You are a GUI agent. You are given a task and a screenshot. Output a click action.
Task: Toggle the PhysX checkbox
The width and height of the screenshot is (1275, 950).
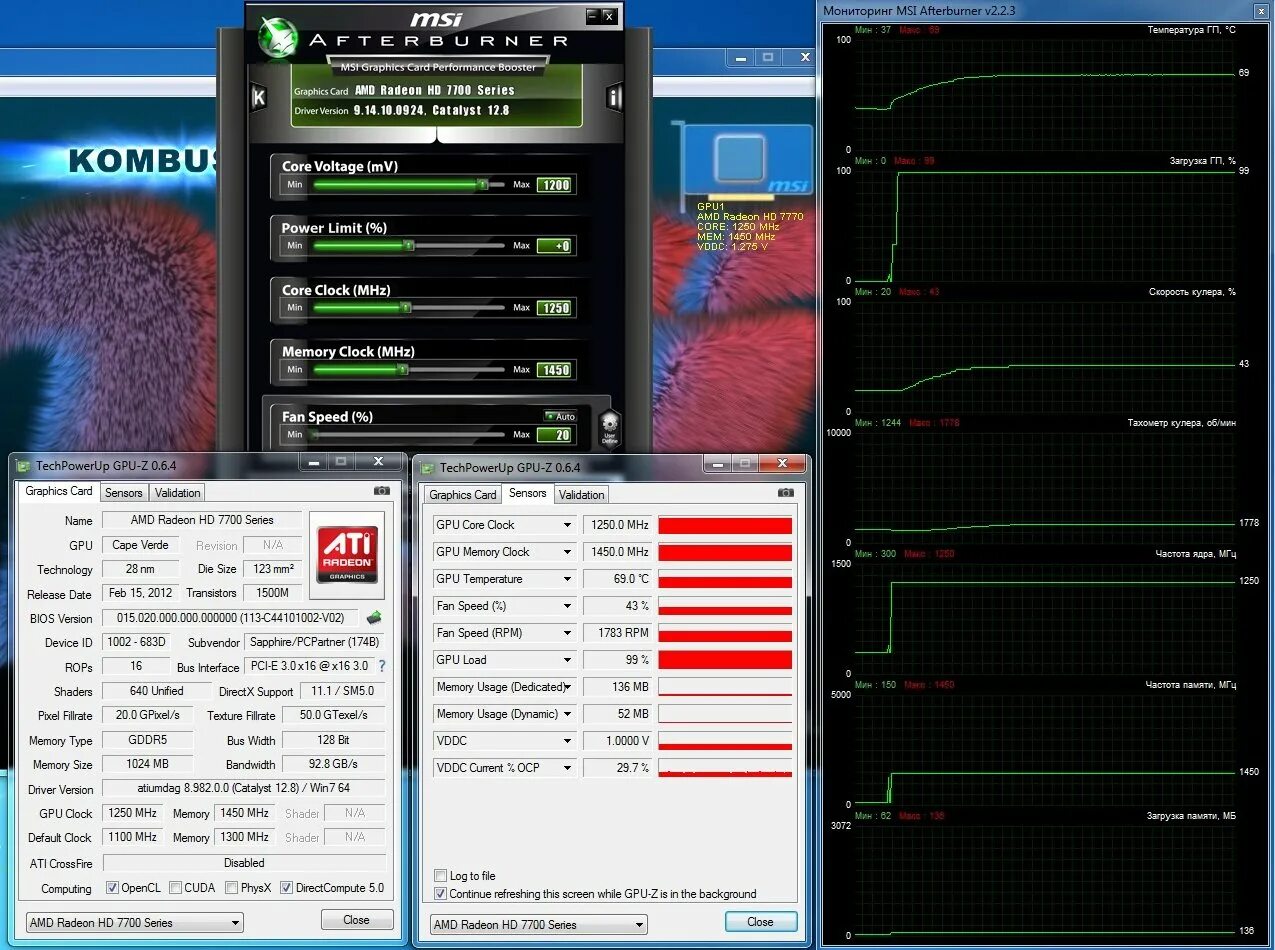231,887
